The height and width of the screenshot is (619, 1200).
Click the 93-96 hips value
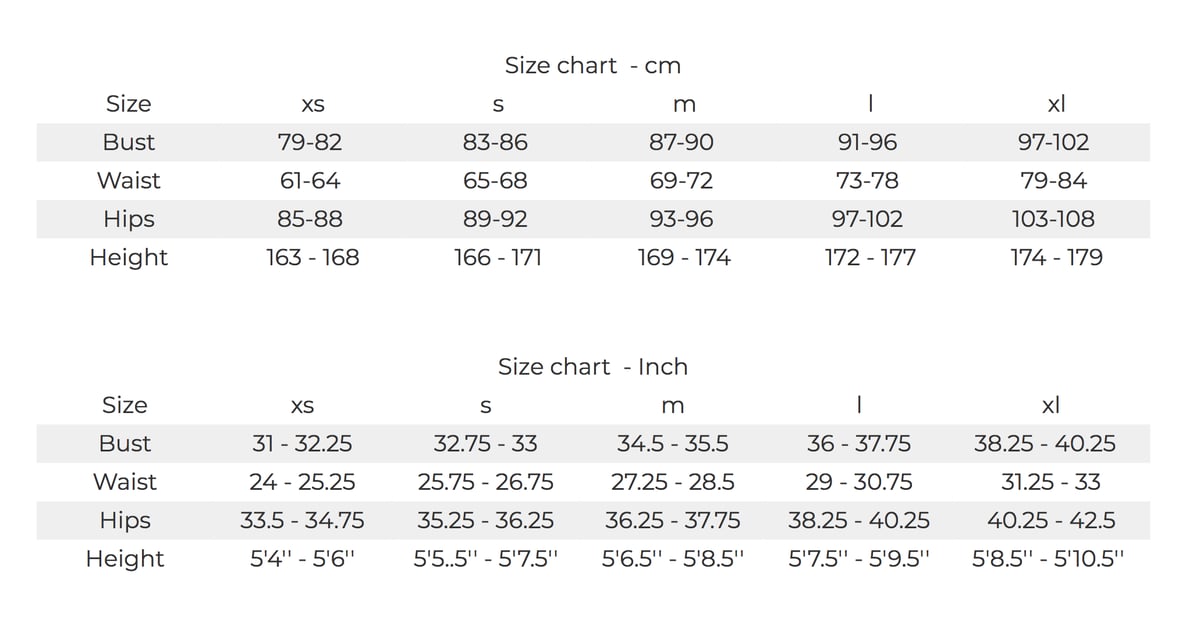(681, 219)
